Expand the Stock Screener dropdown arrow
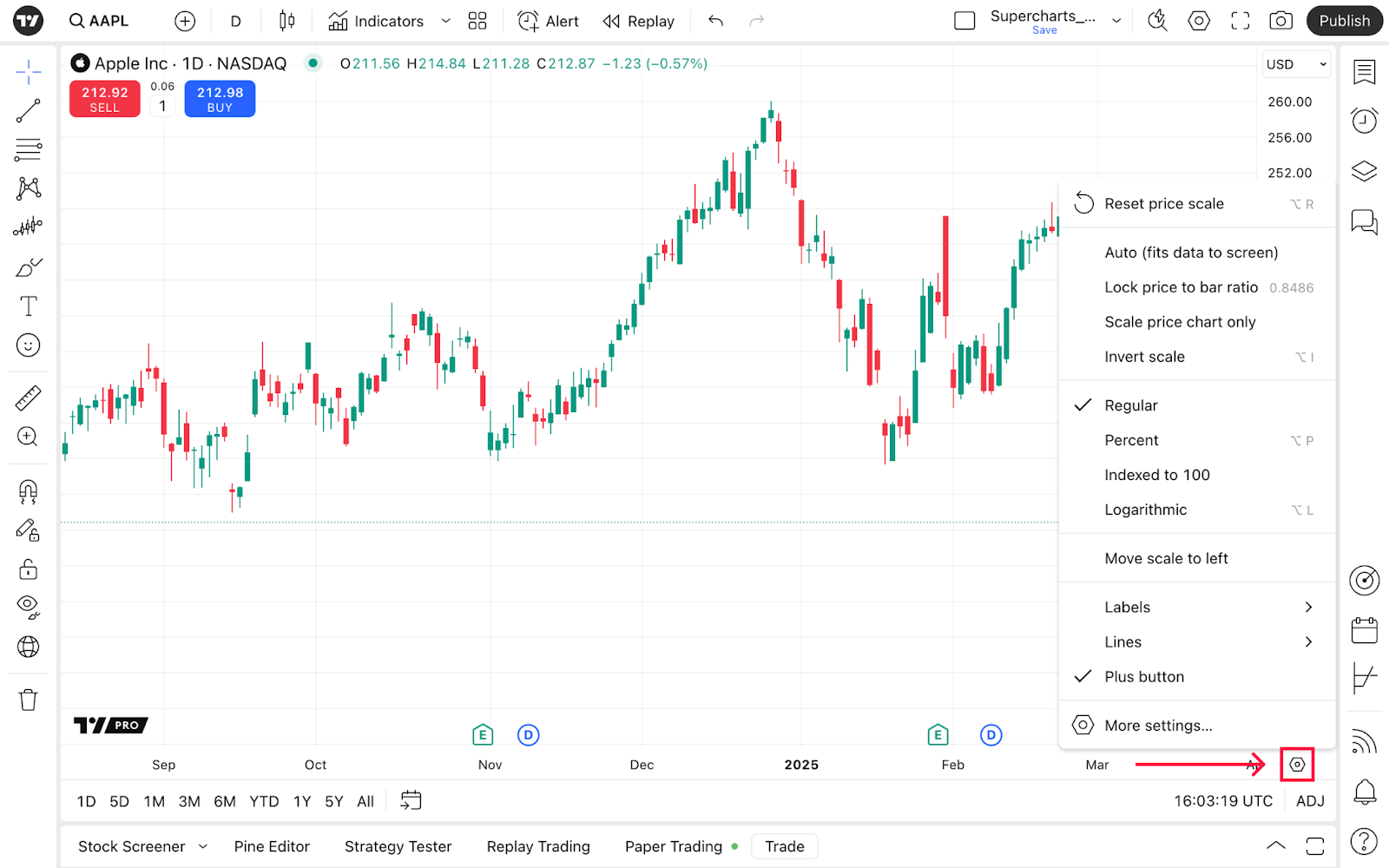Screen dimensions: 1389x868 (x=203, y=846)
